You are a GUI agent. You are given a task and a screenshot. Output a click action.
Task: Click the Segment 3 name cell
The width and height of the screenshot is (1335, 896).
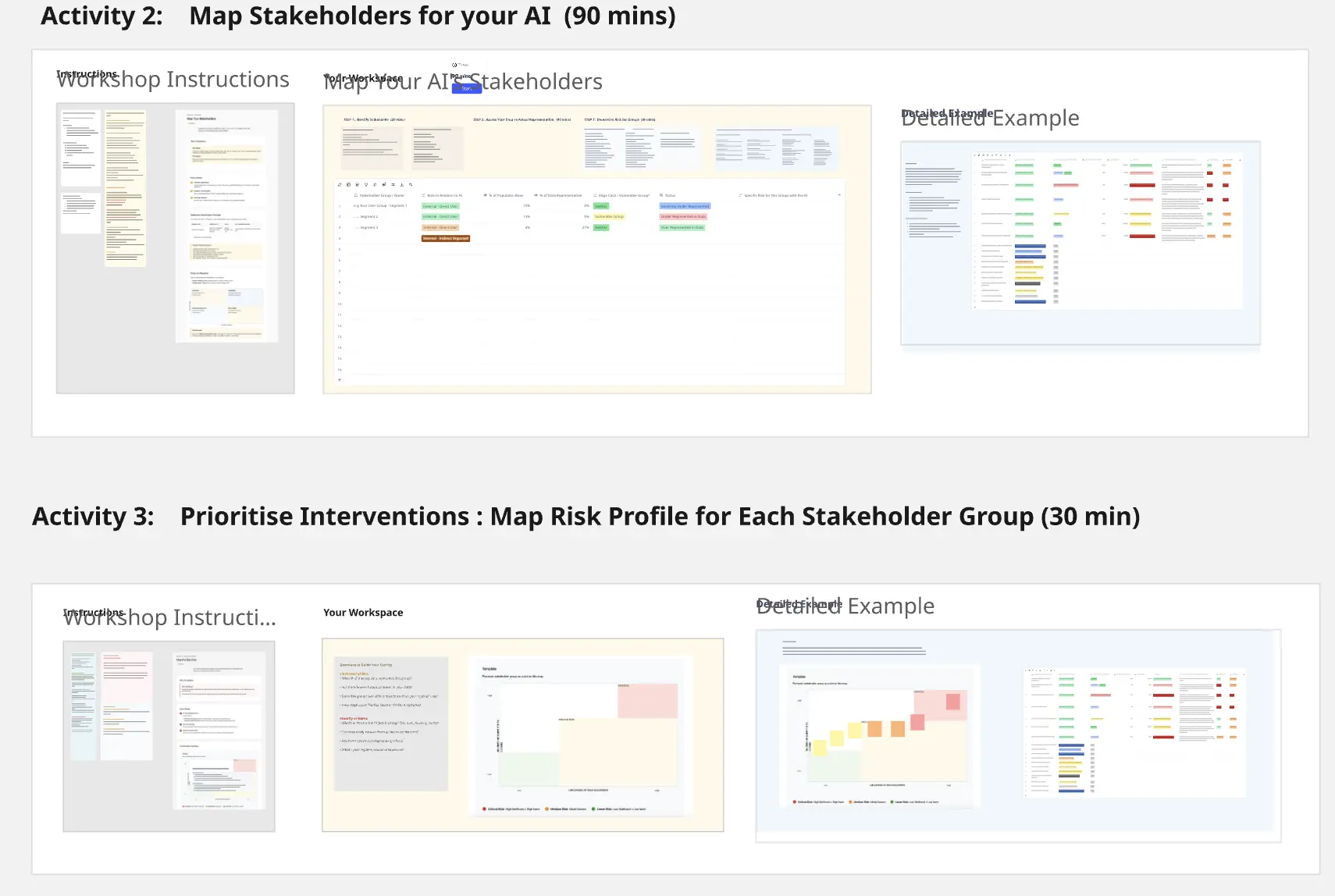(x=365, y=227)
